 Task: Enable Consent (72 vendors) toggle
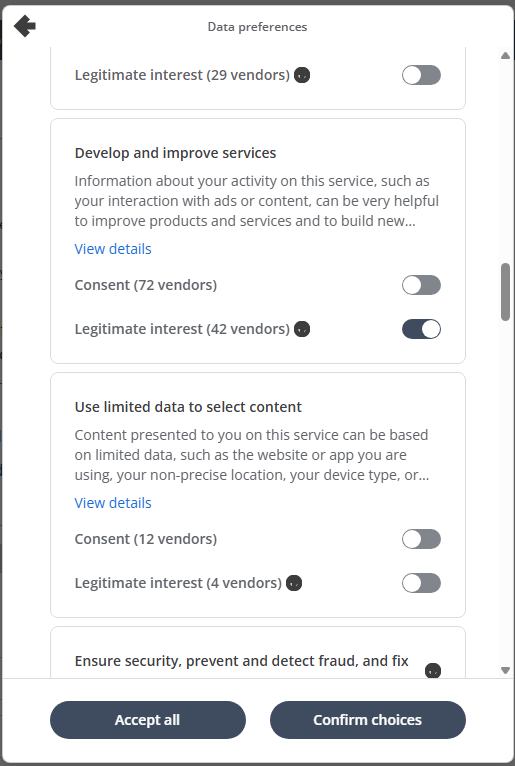point(421,285)
